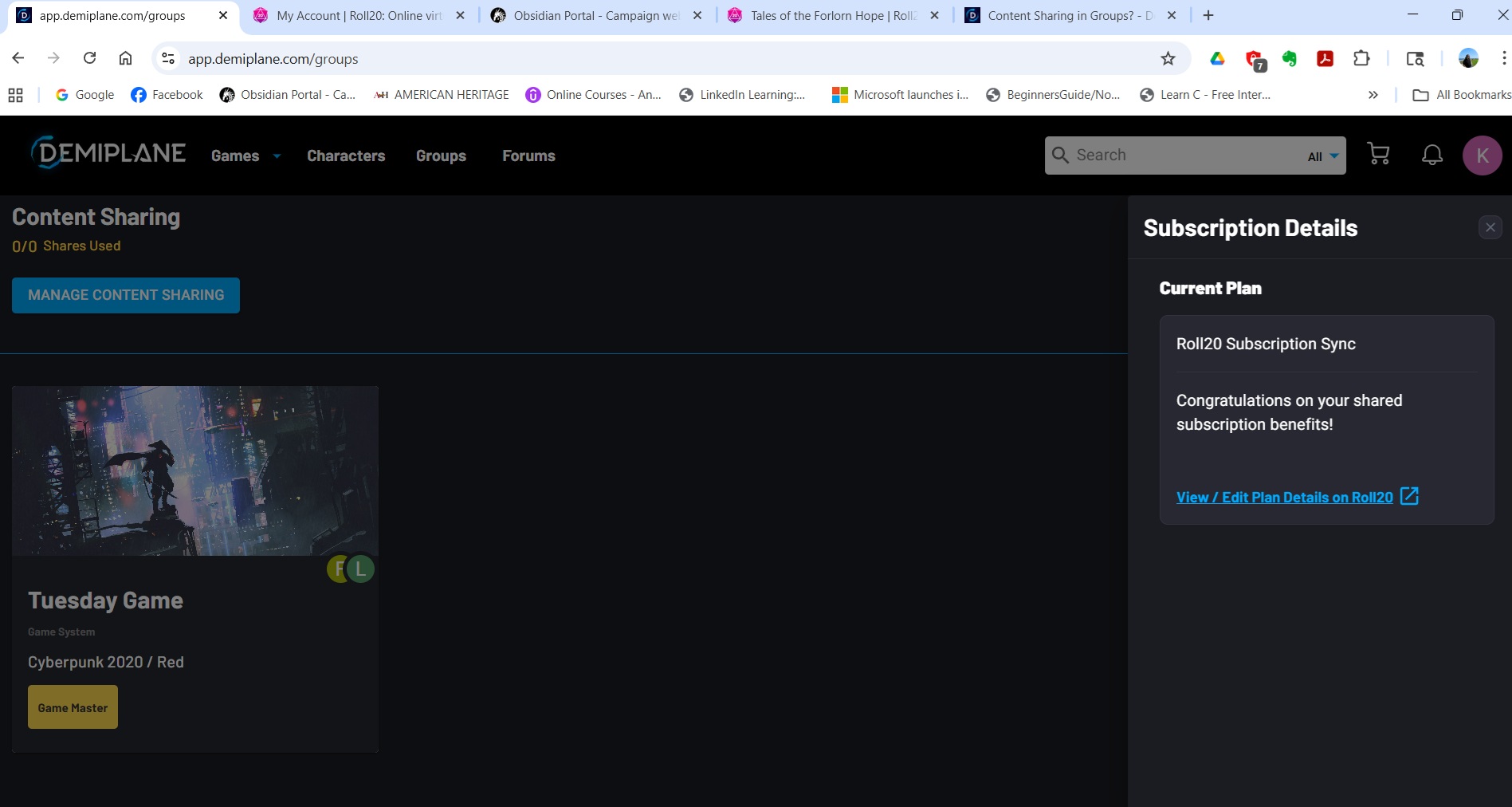Open the browser Extensions puzzle icon
1512x807 pixels.
tap(1361, 58)
